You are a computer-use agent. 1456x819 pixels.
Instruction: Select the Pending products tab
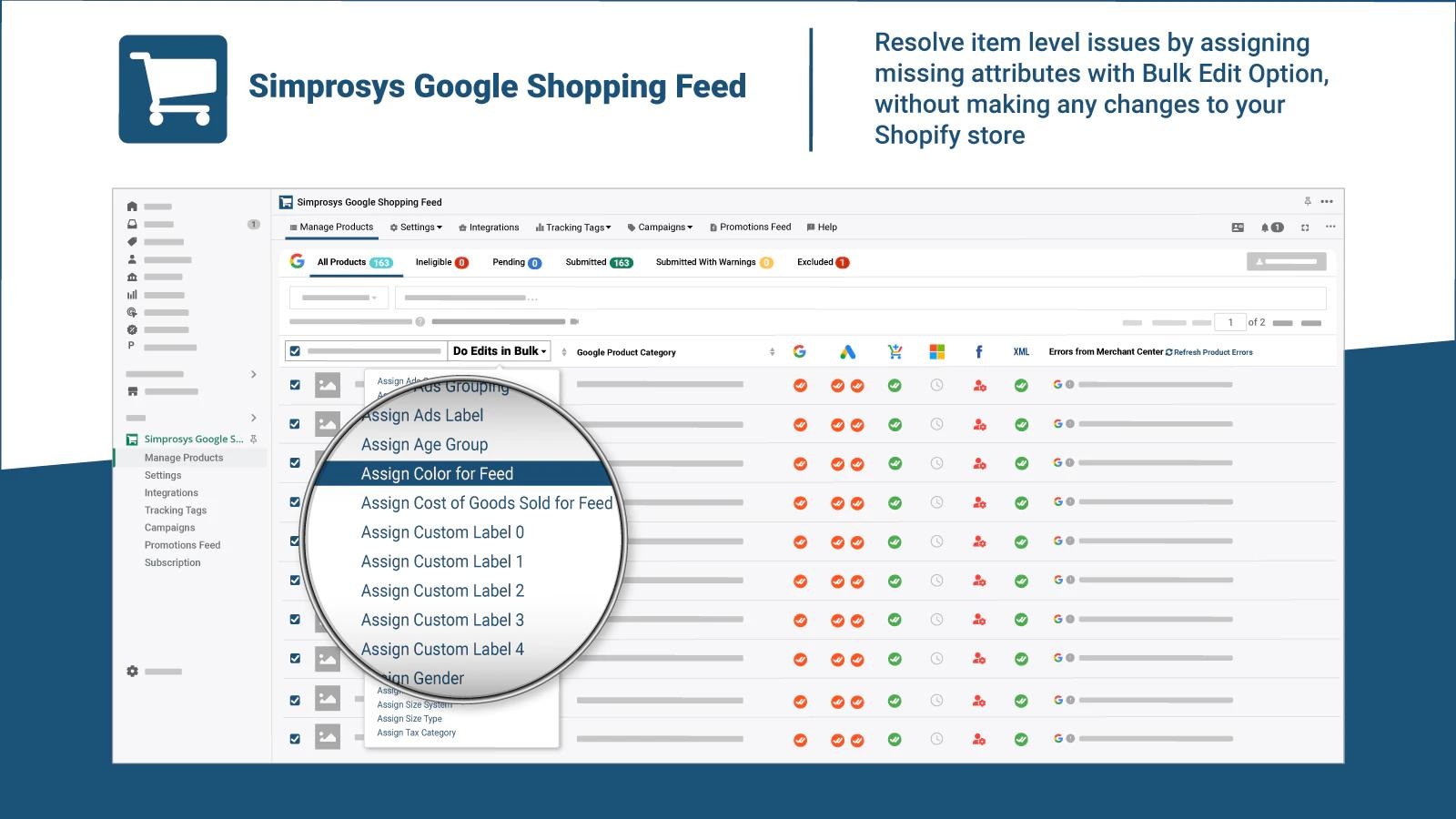[517, 262]
